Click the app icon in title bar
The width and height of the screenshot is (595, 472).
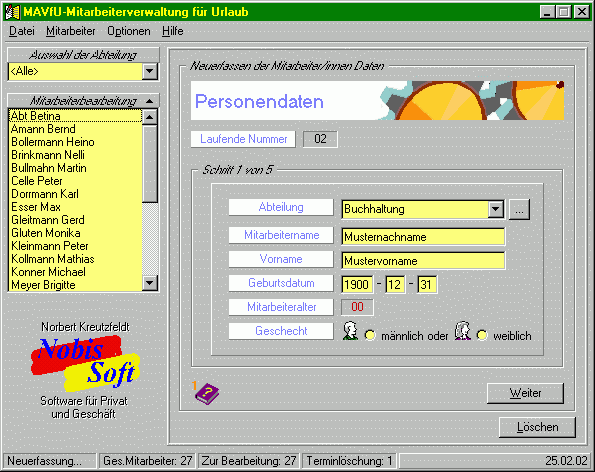pyautogui.click(x=12, y=12)
